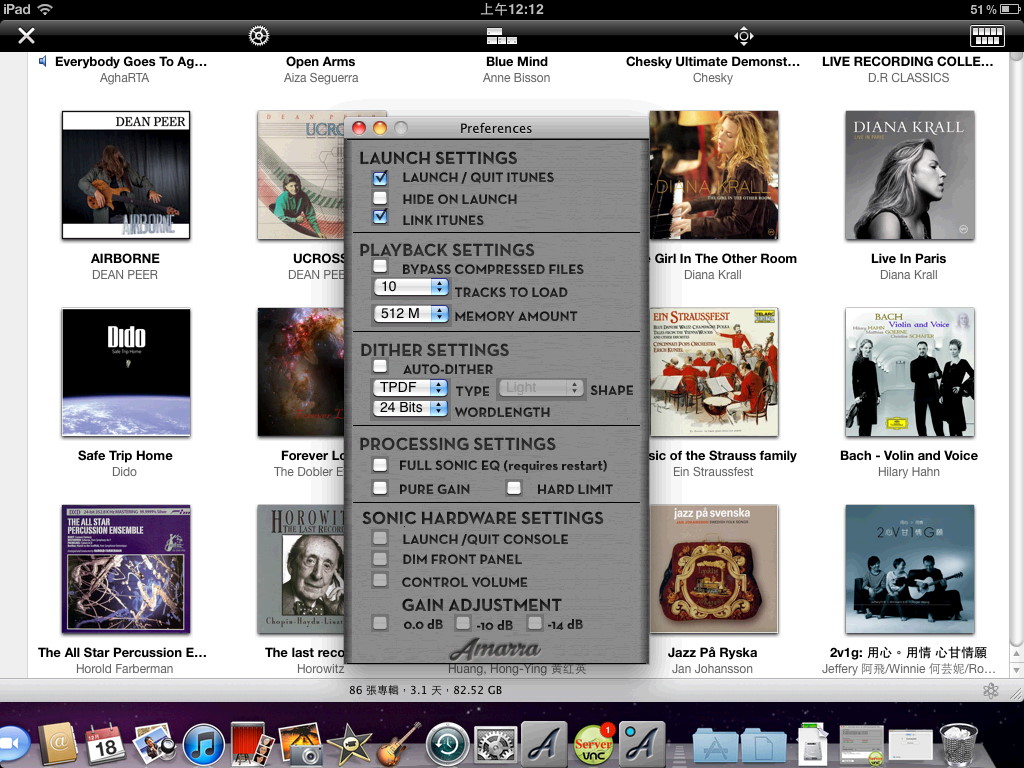Tap the crosshair pointer-mode icon in the top toolbar
The height and width of the screenshot is (768, 1024).
[x=743, y=35]
